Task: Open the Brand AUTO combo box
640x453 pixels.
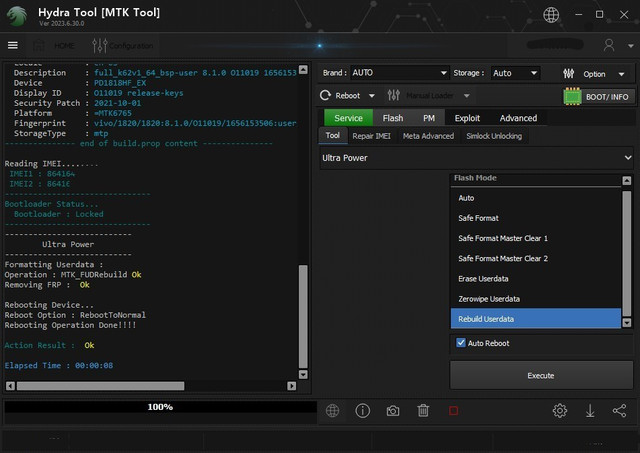Action: (399, 73)
